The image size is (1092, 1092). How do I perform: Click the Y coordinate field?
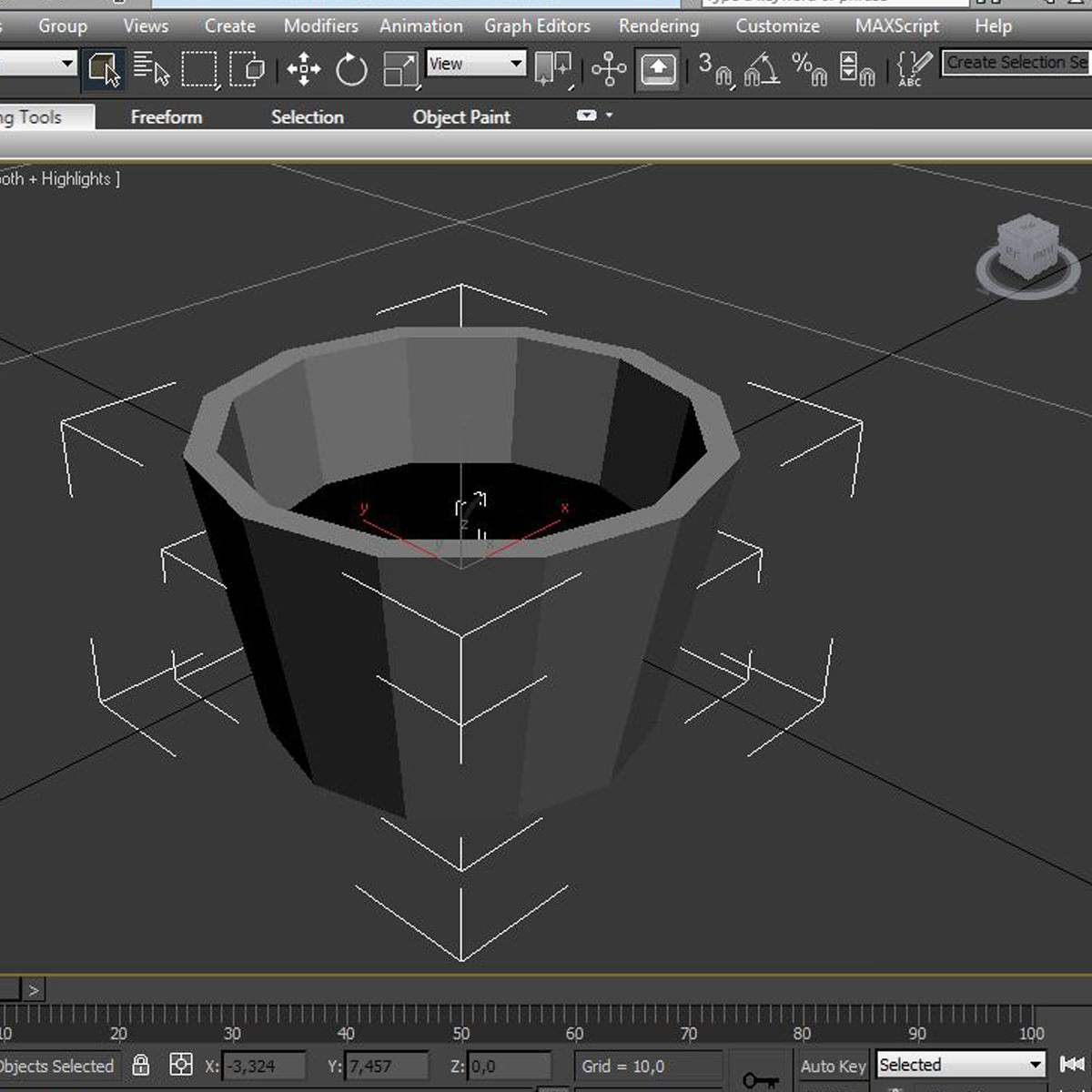[387, 1066]
